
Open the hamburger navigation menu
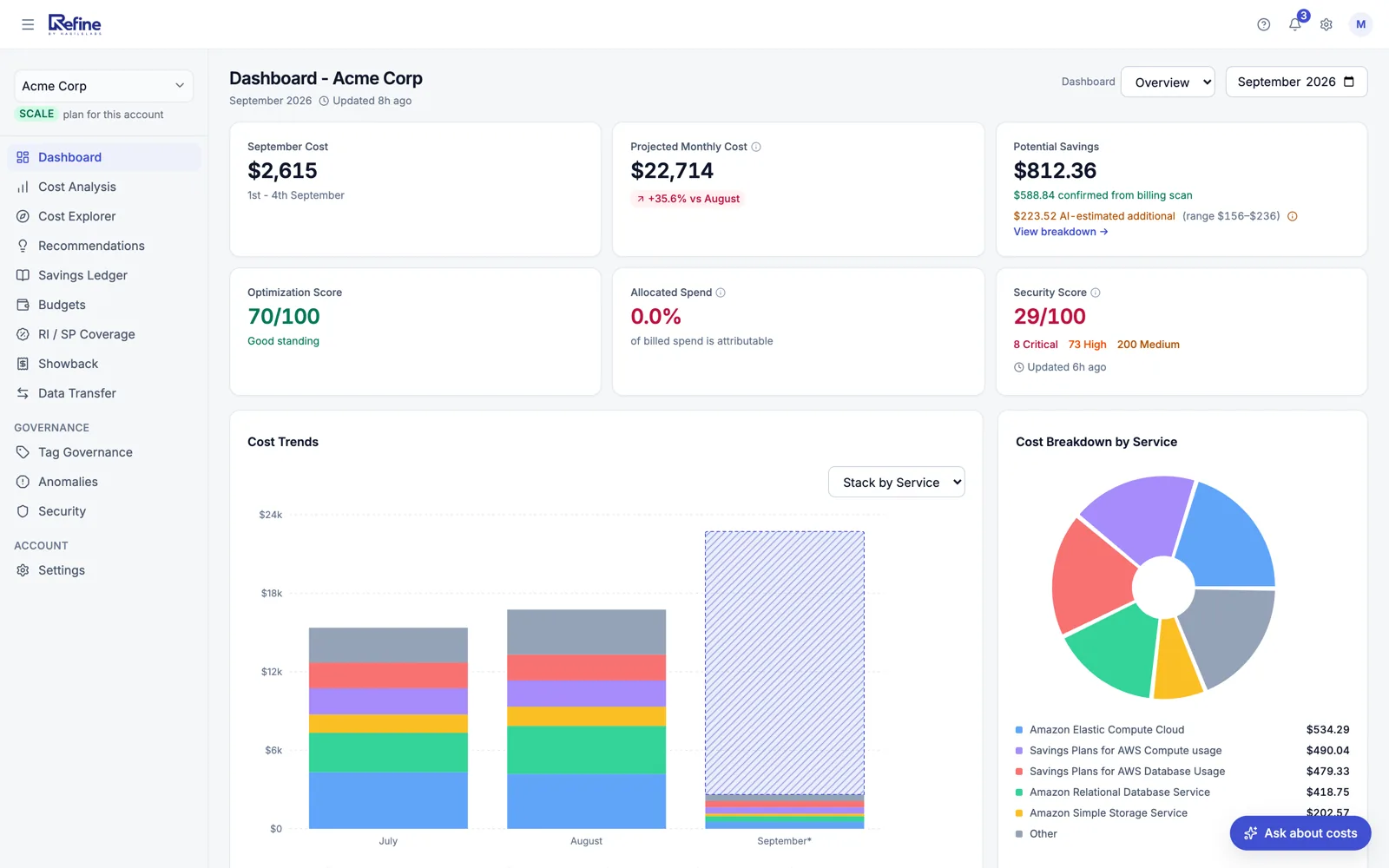coord(28,24)
